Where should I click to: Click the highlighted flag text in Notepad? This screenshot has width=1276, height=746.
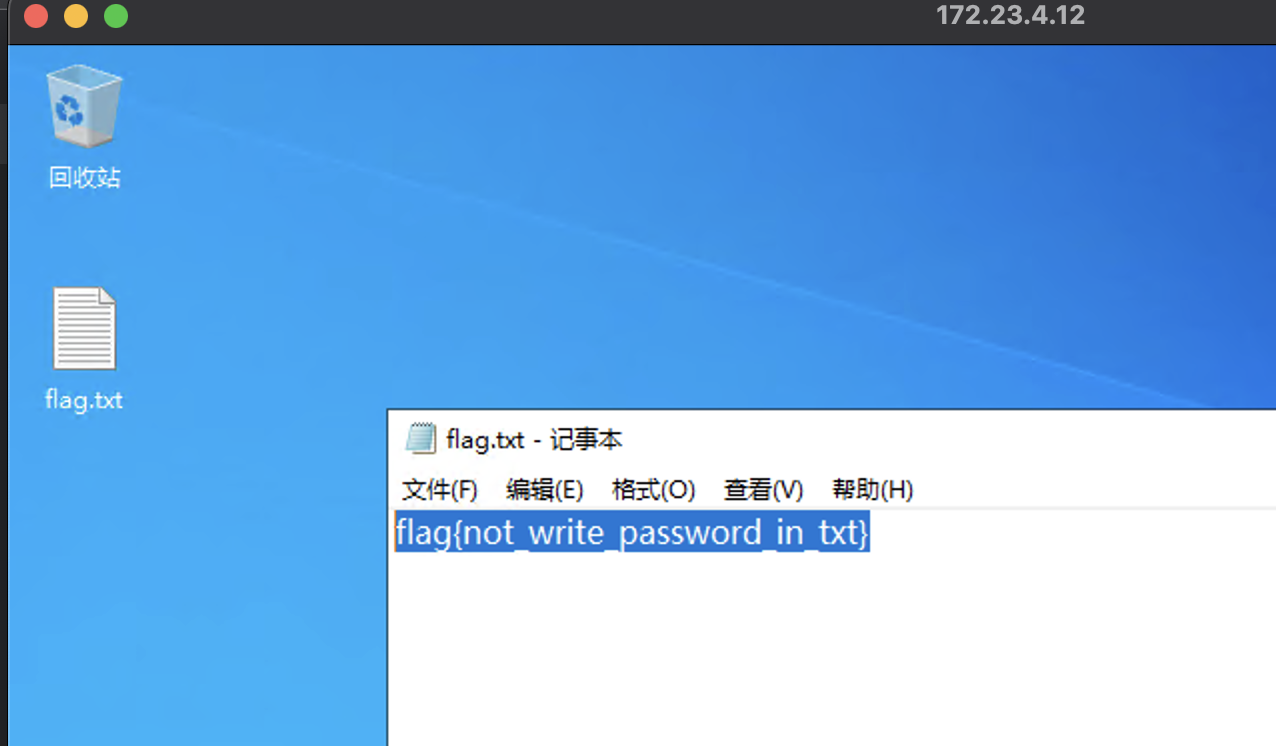tap(632, 532)
